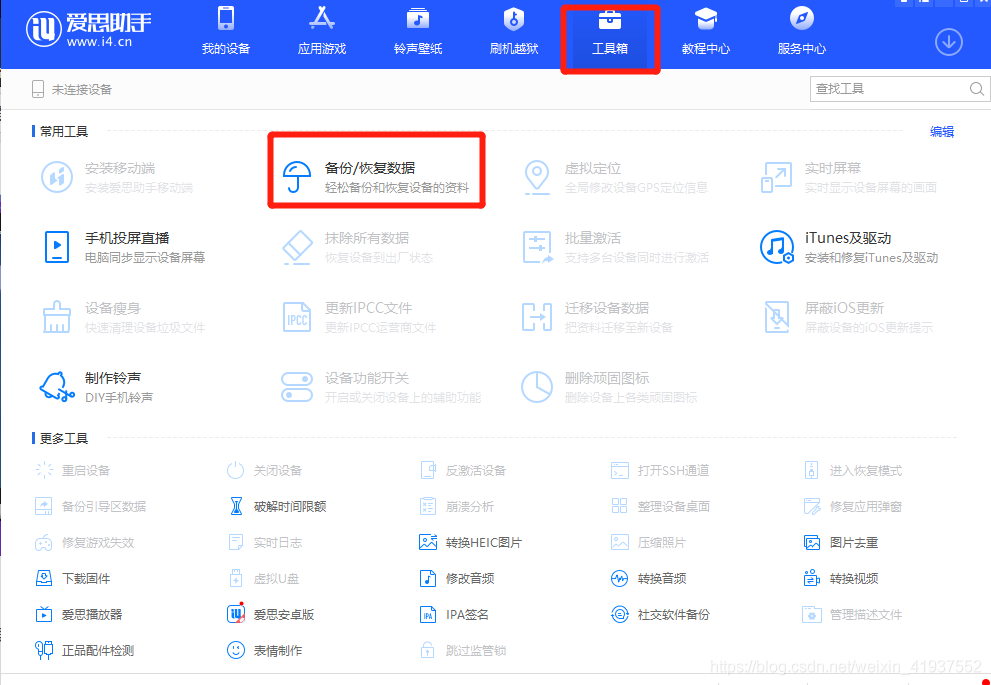Select the 刷机越狱 tab
991x685 pixels.
pyautogui.click(x=514, y=32)
